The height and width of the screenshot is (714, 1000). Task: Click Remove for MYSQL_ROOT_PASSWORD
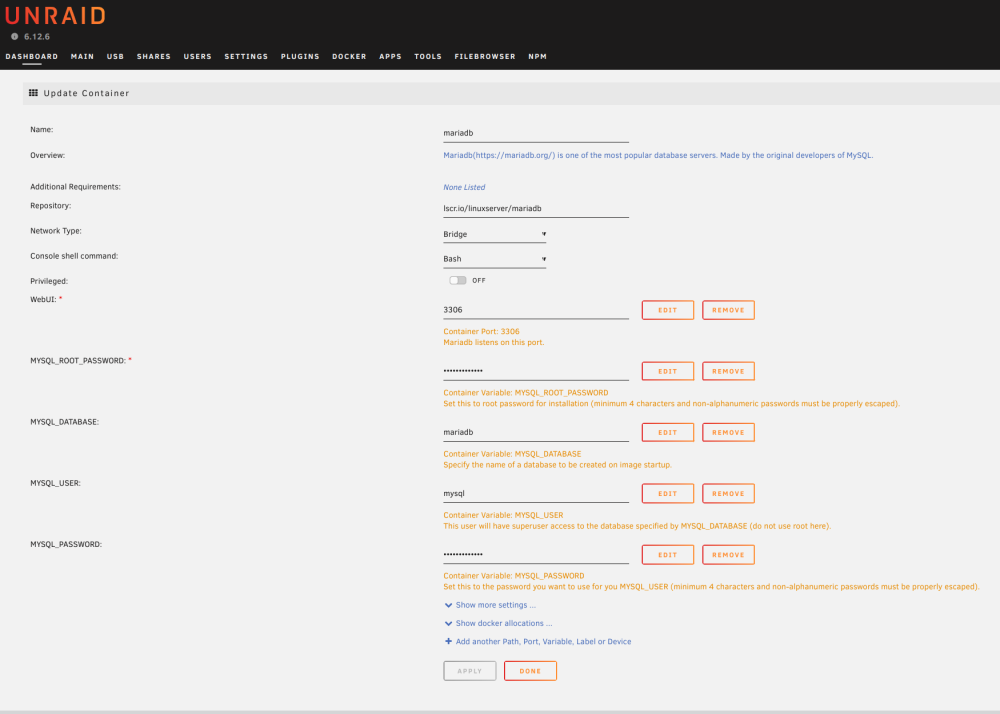click(728, 372)
